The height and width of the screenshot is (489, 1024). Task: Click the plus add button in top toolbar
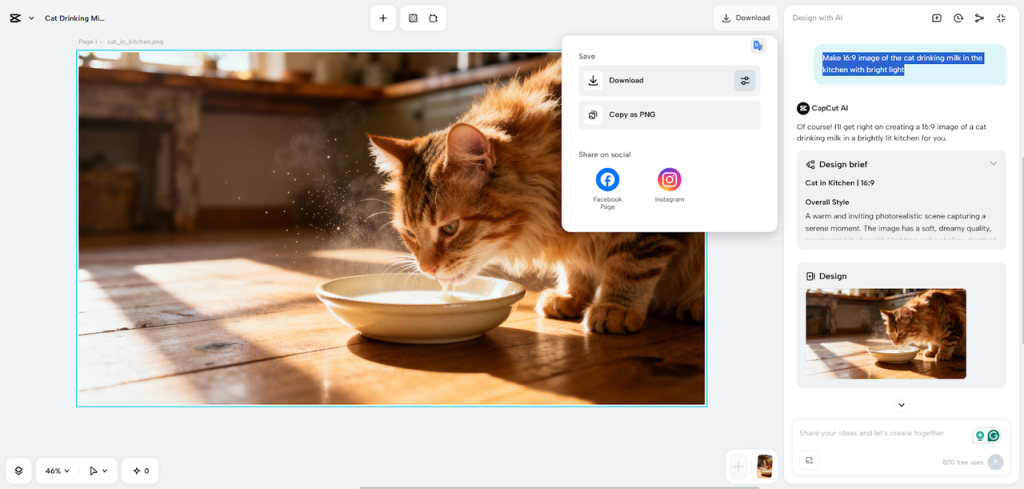383,18
